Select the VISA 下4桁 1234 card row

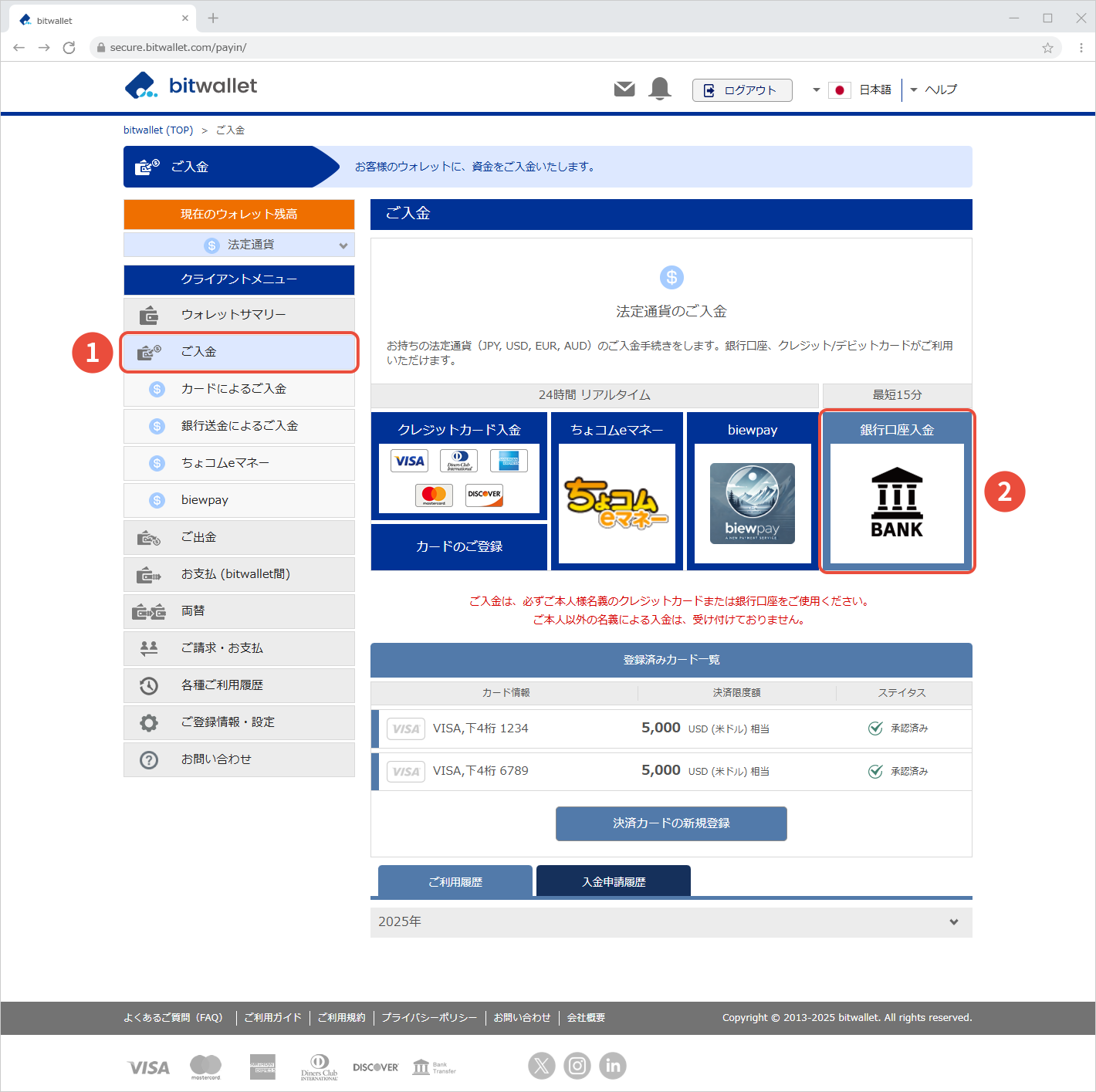coord(671,729)
